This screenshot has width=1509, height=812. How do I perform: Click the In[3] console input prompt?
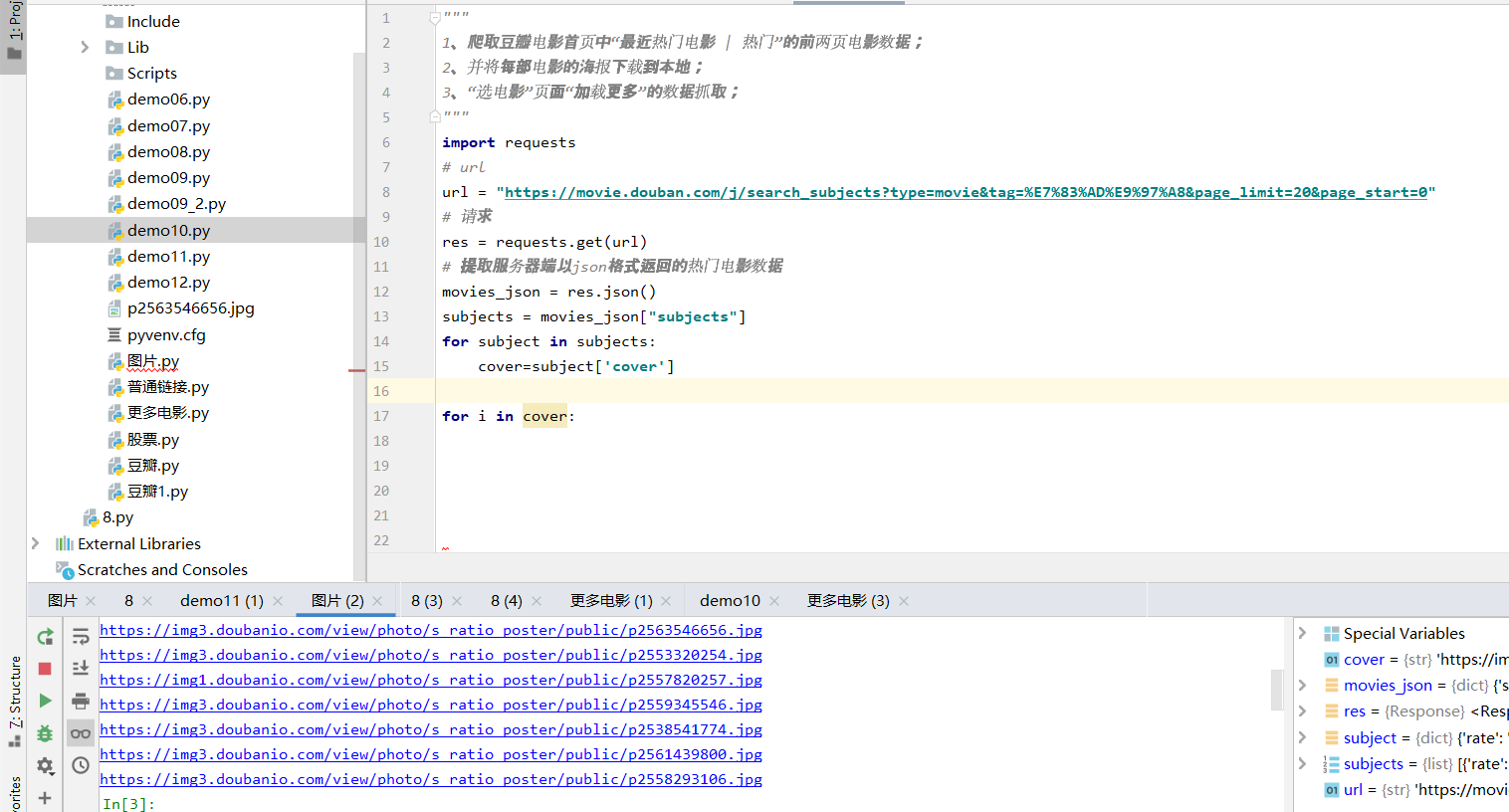coord(128,804)
